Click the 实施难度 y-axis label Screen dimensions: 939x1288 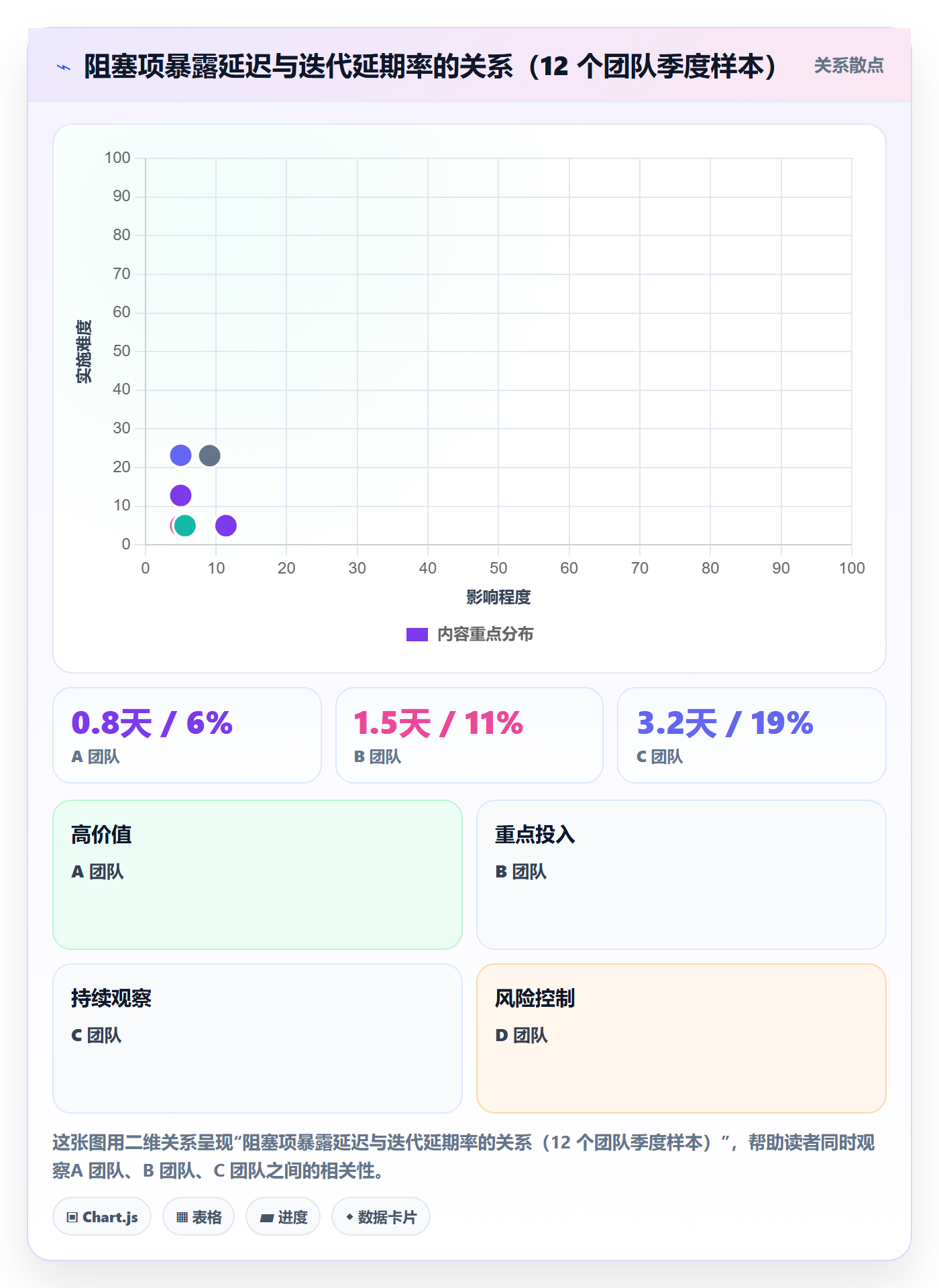(x=84, y=352)
